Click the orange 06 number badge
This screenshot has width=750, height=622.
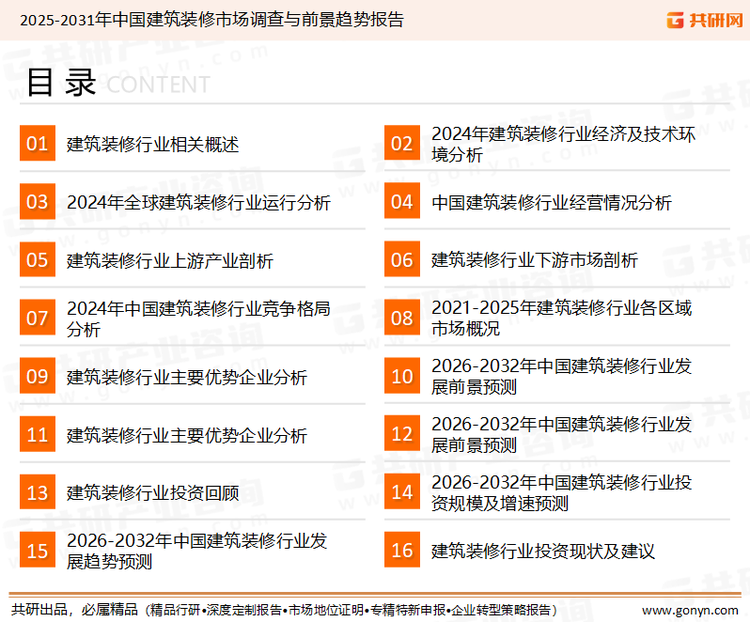click(402, 260)
